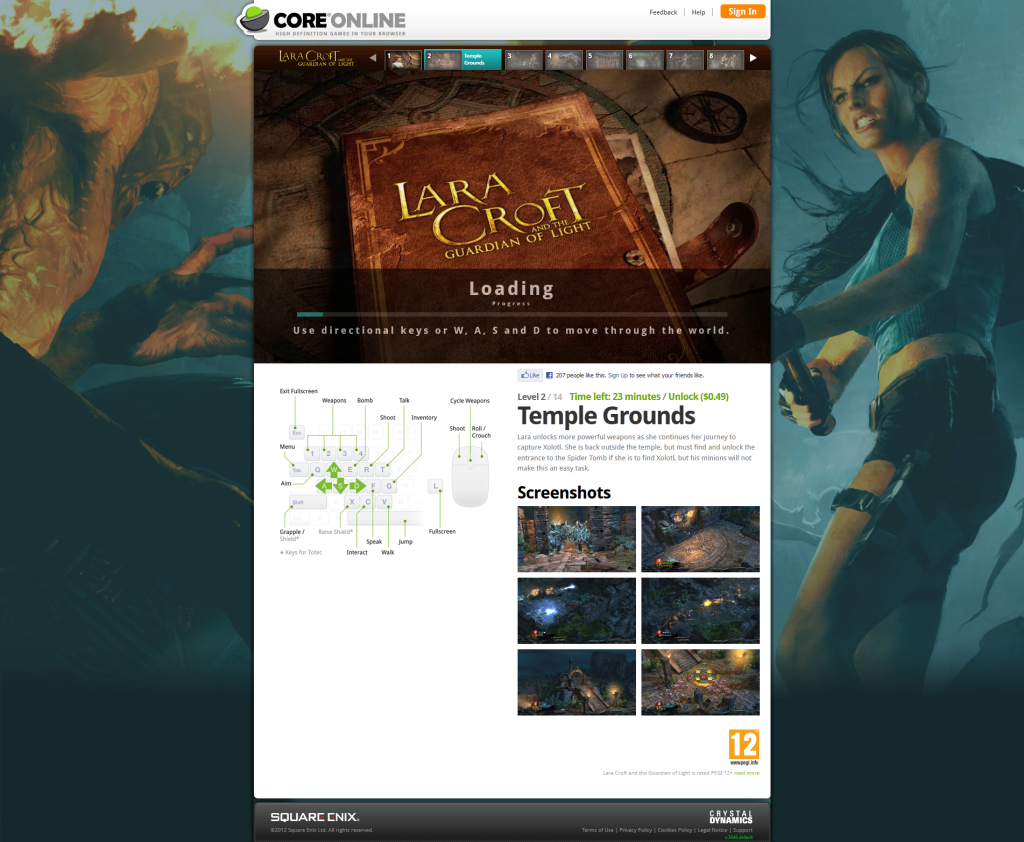Screen dimensions: 1024x842
Task: Select level 1 thumbnail in level bar
Action: [403, 59]
